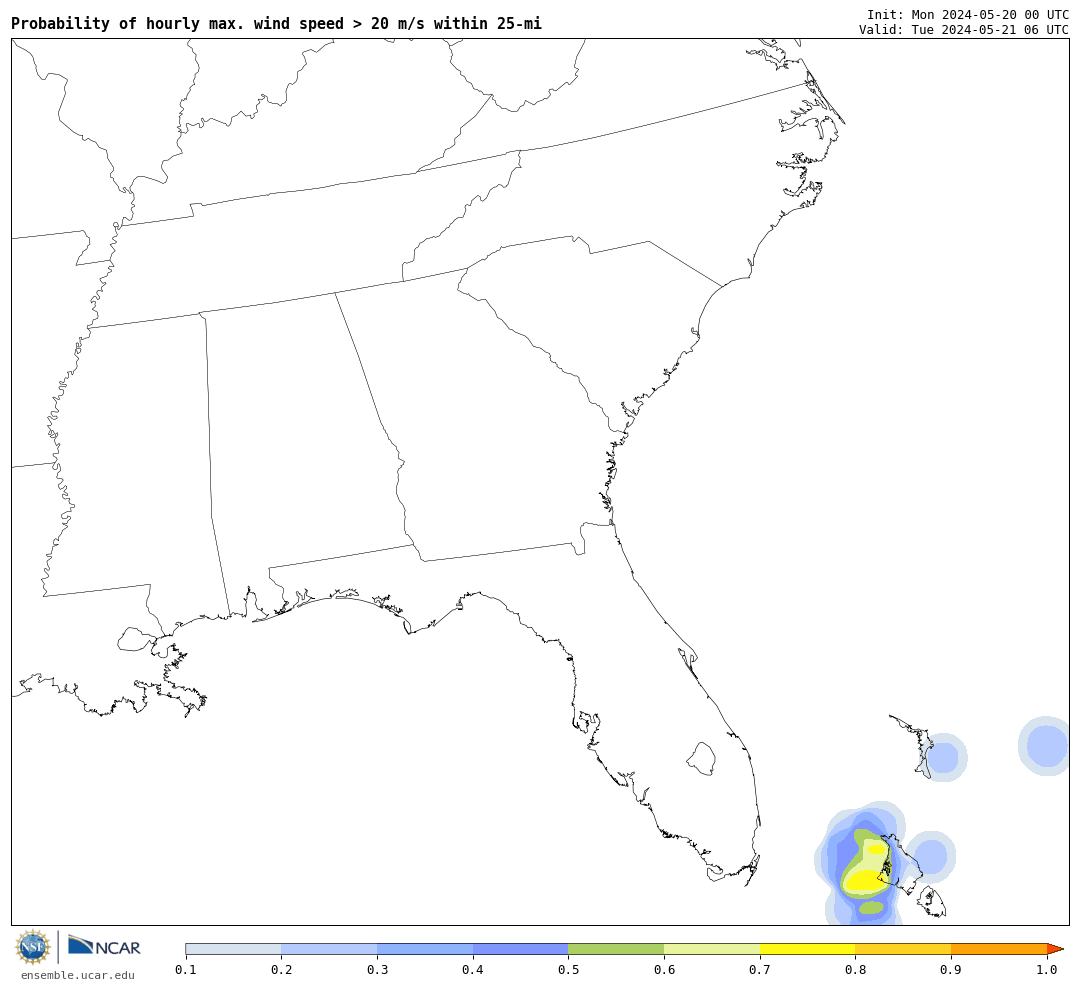Image resolution: width=1080 pixels, height=988 pixels.
Task: Click the 0.3–0.4 blue colorbar segment
Action: 425,949
